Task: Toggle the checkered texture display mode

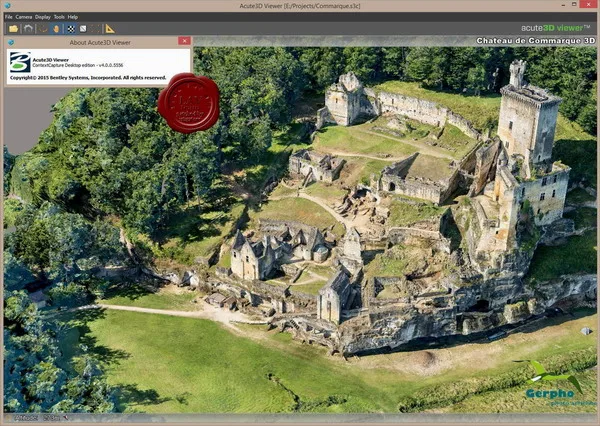Action: 71,29
